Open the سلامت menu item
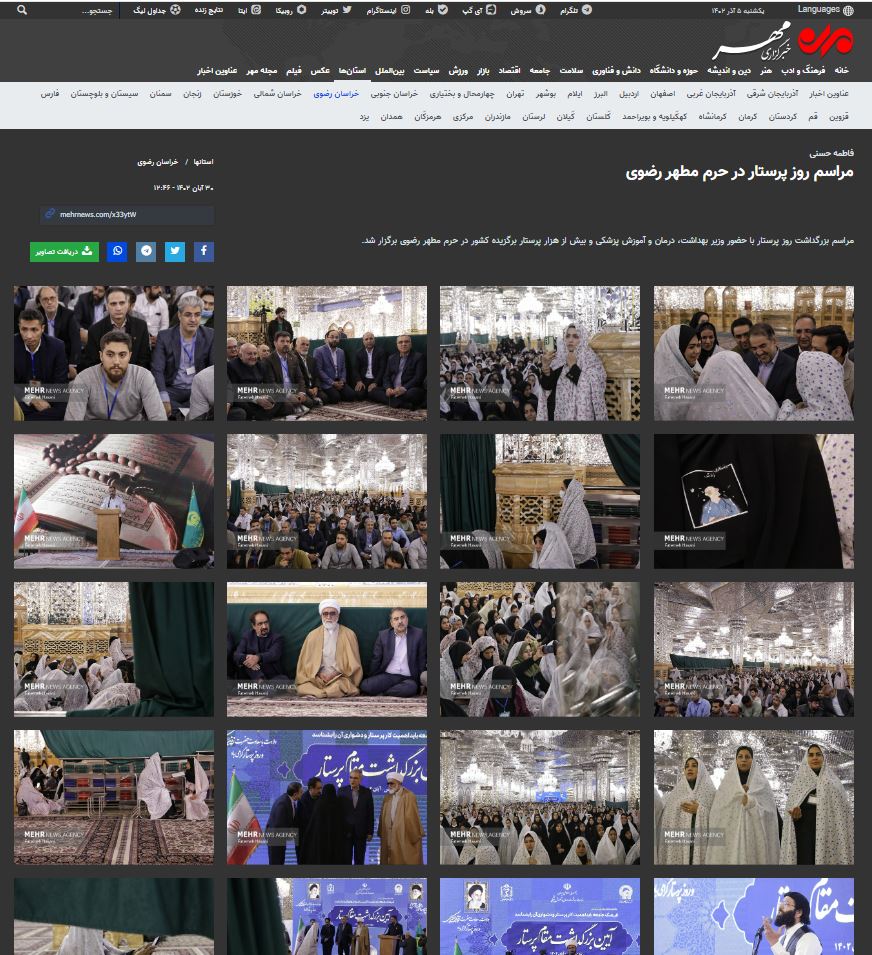 click(571, 71)
